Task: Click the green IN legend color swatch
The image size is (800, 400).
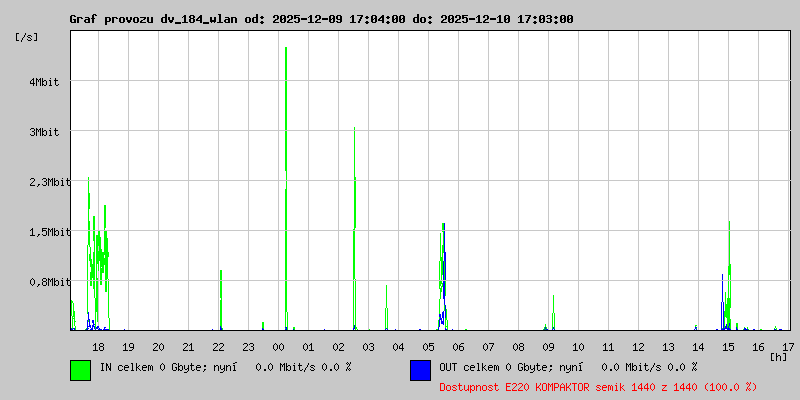Action: 81,370
